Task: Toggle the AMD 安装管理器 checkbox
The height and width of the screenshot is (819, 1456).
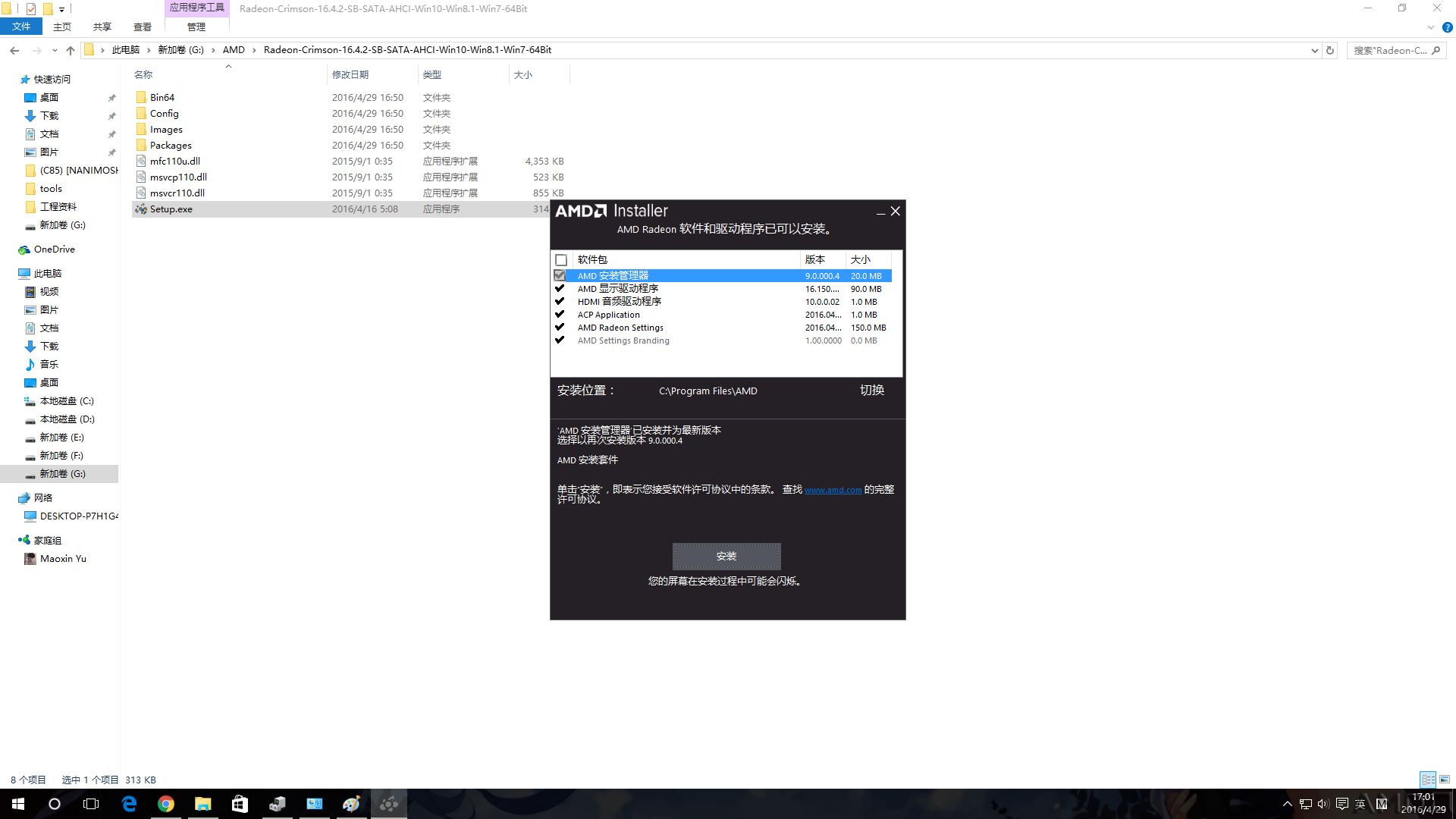Action: coord(560,275)
